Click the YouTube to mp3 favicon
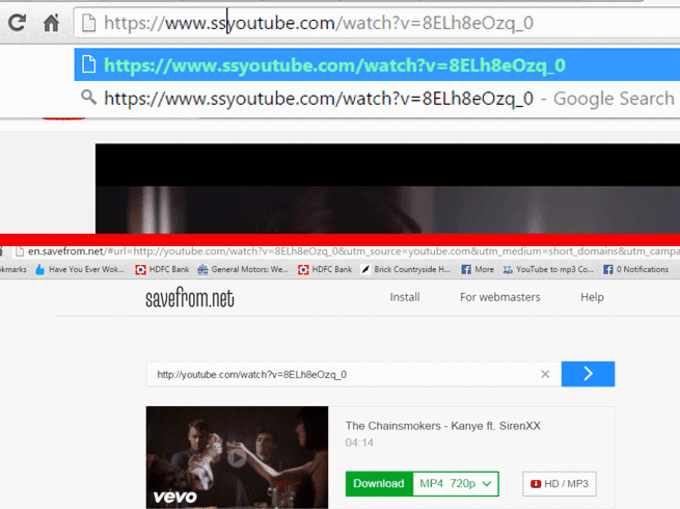This screenshot has height=509, width=680. click(x=508, y=270)
